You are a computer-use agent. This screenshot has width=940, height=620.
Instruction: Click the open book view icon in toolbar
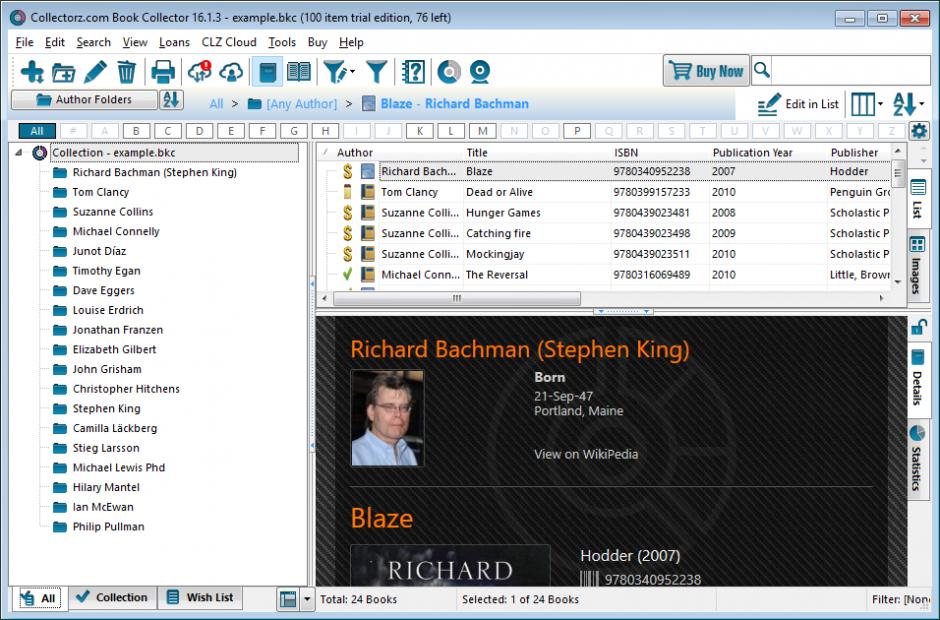(x=299, y=72)
